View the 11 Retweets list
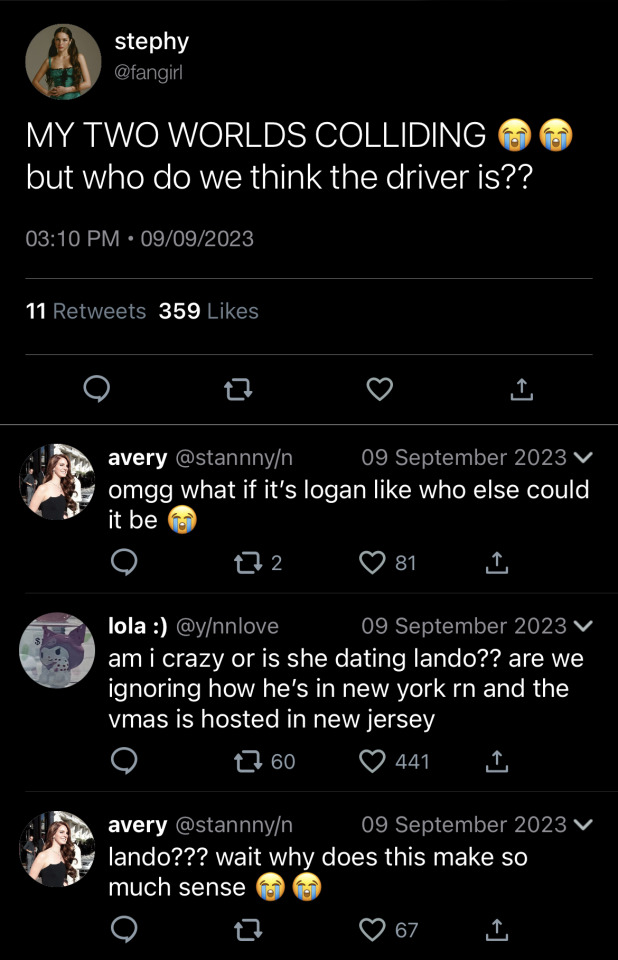618x960 pixels. (x=86, y=311)
